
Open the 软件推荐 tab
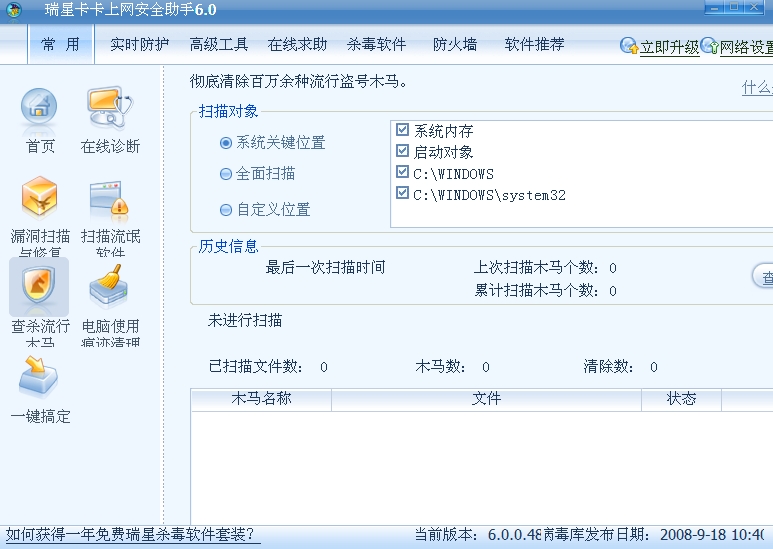pyautogui.click(x=534, y=44)
